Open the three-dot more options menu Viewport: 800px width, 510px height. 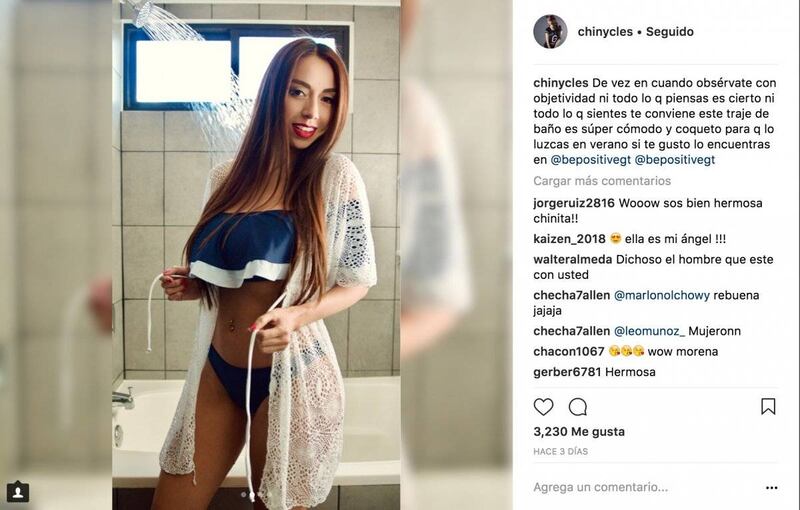point(771,488)
